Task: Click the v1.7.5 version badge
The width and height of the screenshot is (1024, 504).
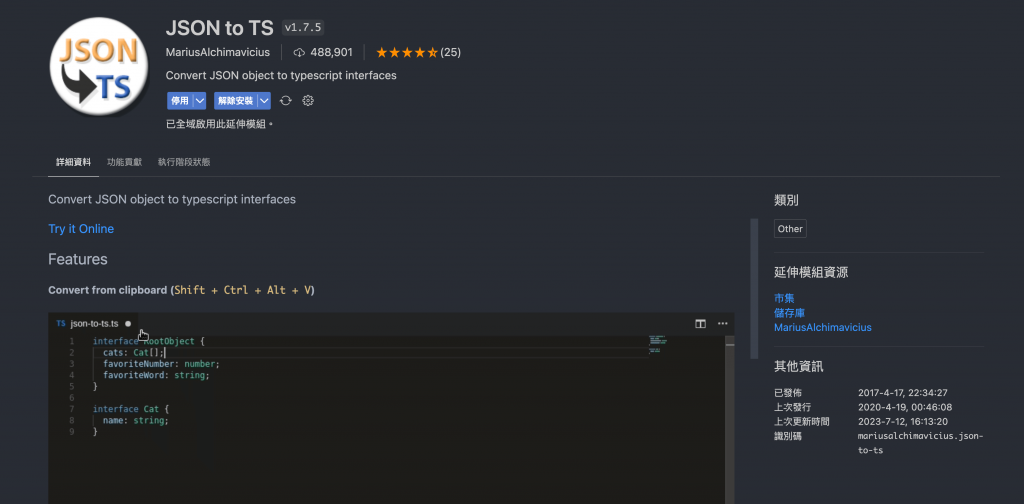Action: click(303, 27)
